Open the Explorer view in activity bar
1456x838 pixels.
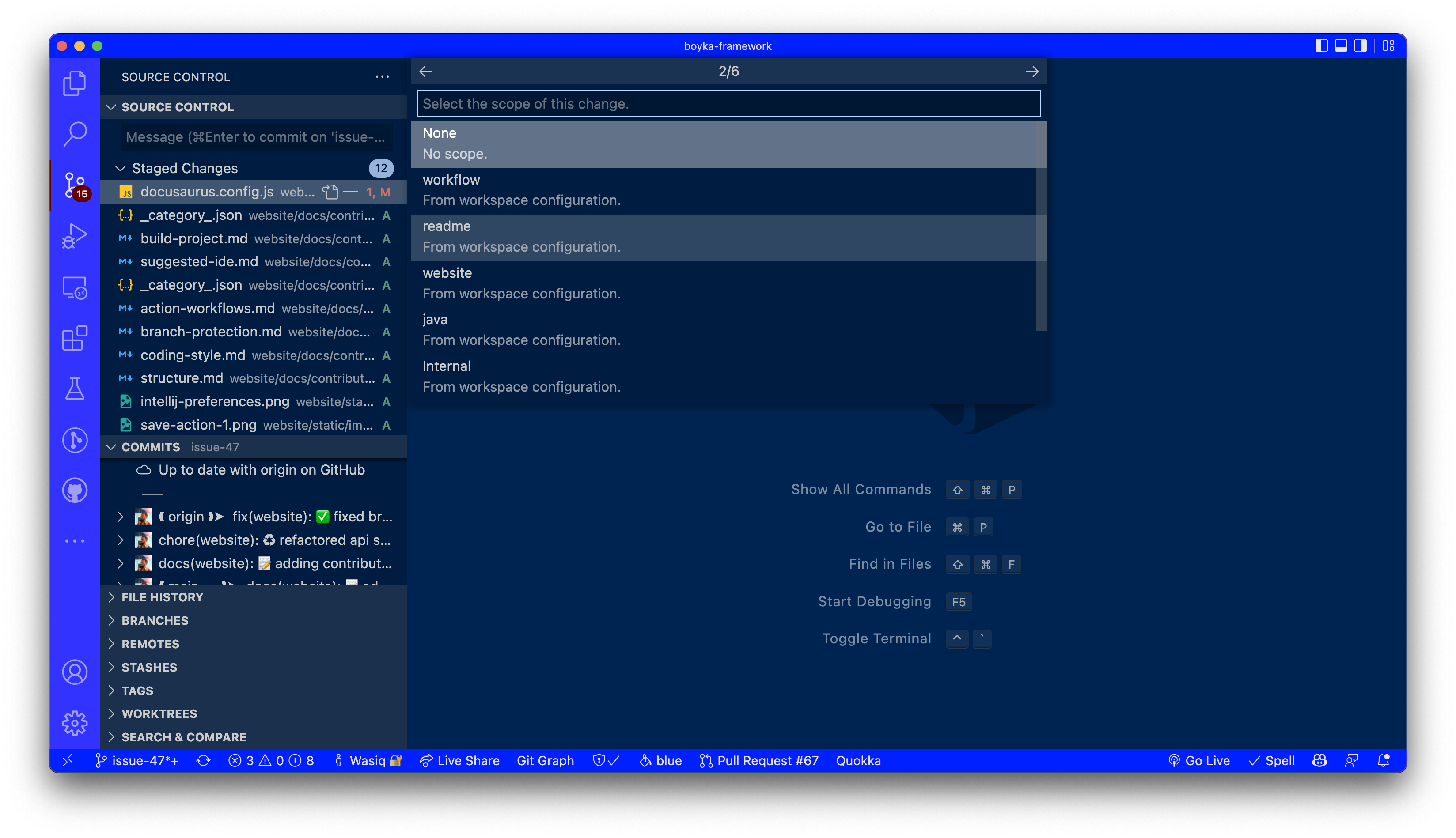[74, 83]
